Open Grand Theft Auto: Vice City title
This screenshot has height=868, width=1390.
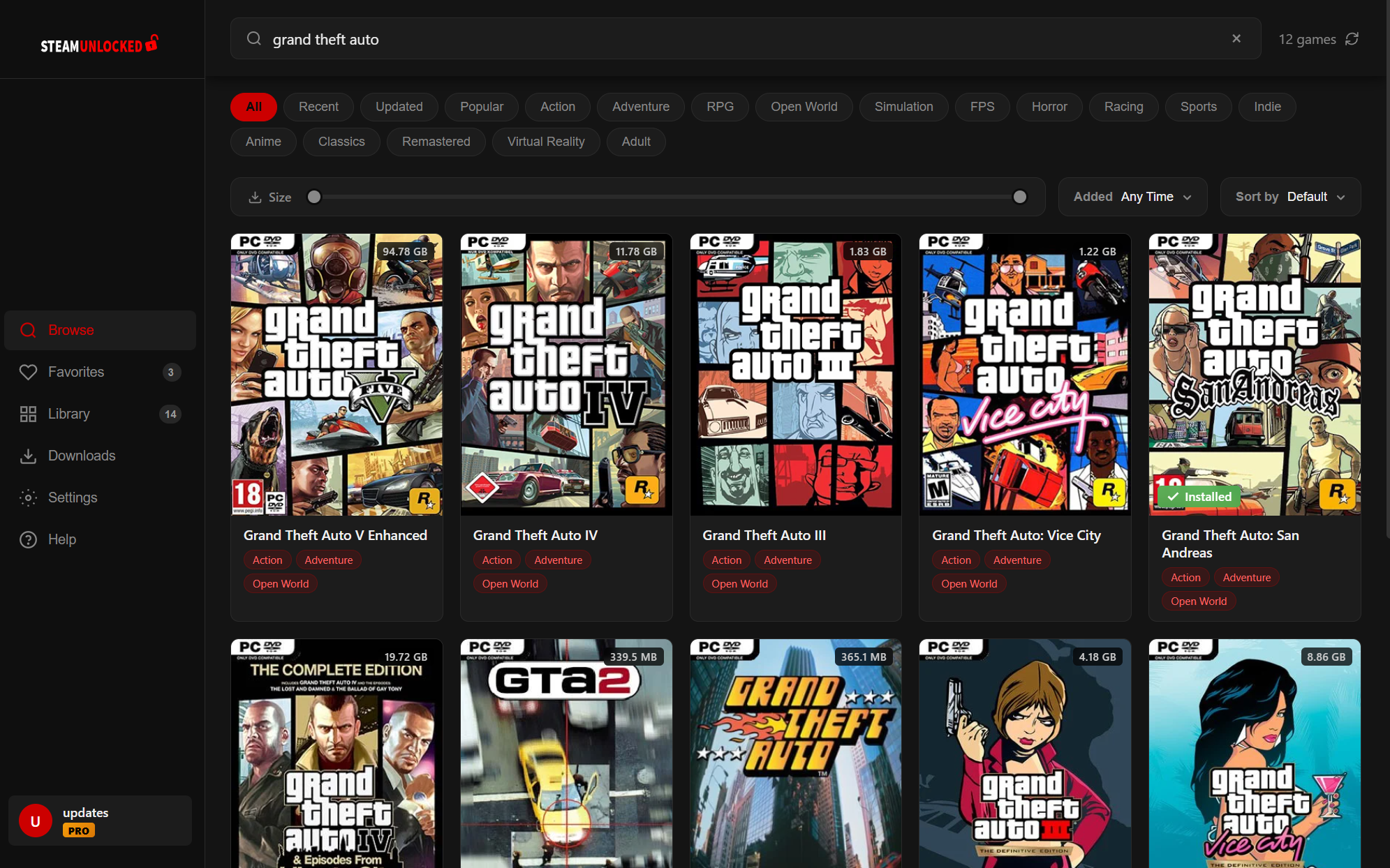1016,535
